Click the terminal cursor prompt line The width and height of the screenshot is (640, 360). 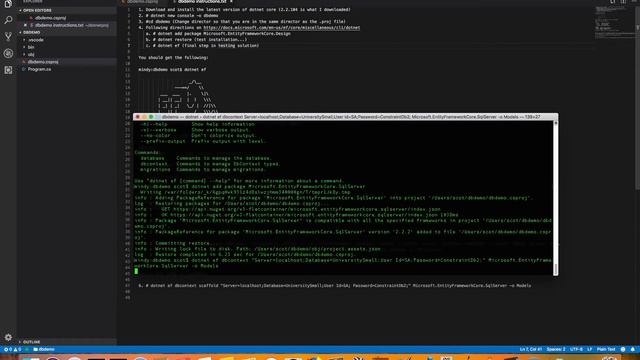point(136,271)
